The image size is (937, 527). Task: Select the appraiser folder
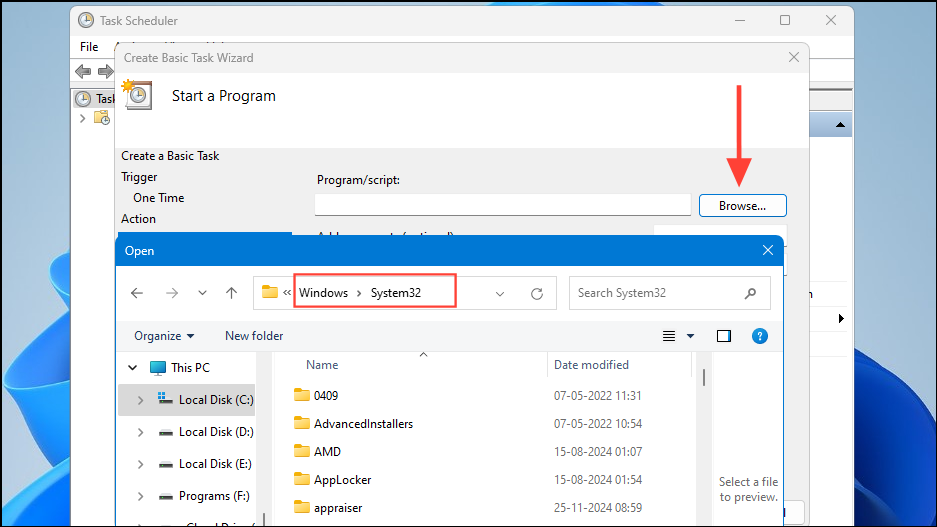coord(338,508)
